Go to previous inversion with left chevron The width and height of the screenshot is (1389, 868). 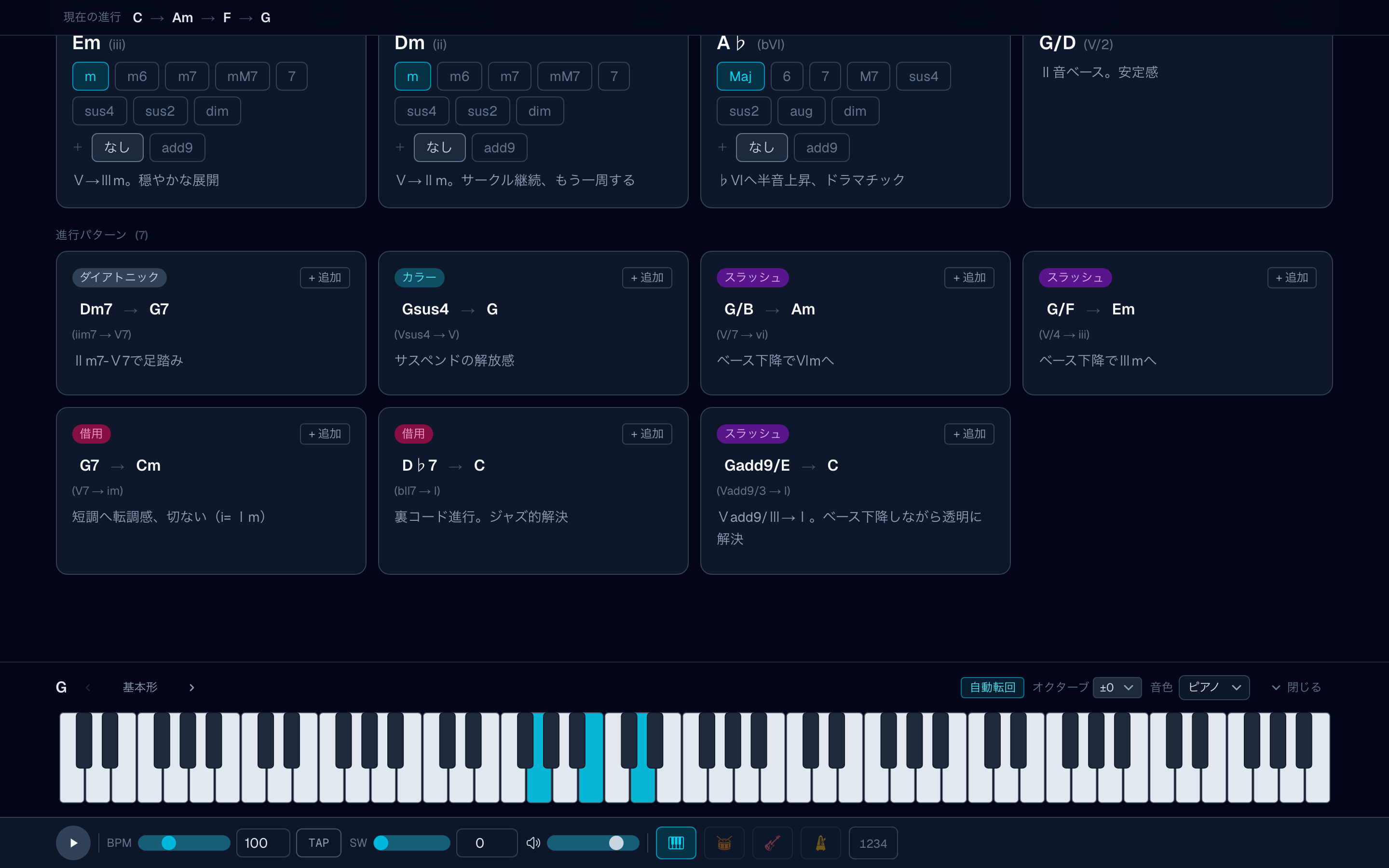[88, 687]
